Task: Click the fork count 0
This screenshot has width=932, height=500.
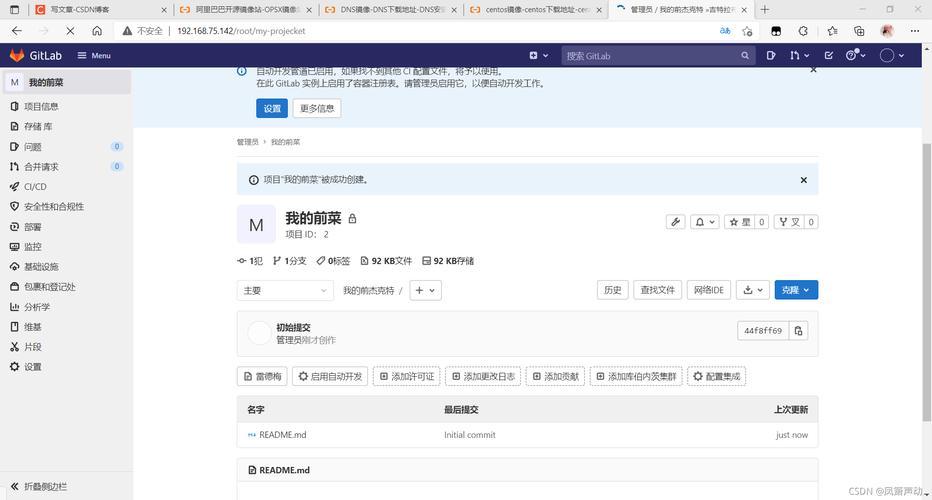Action: (x=811, y=222)
